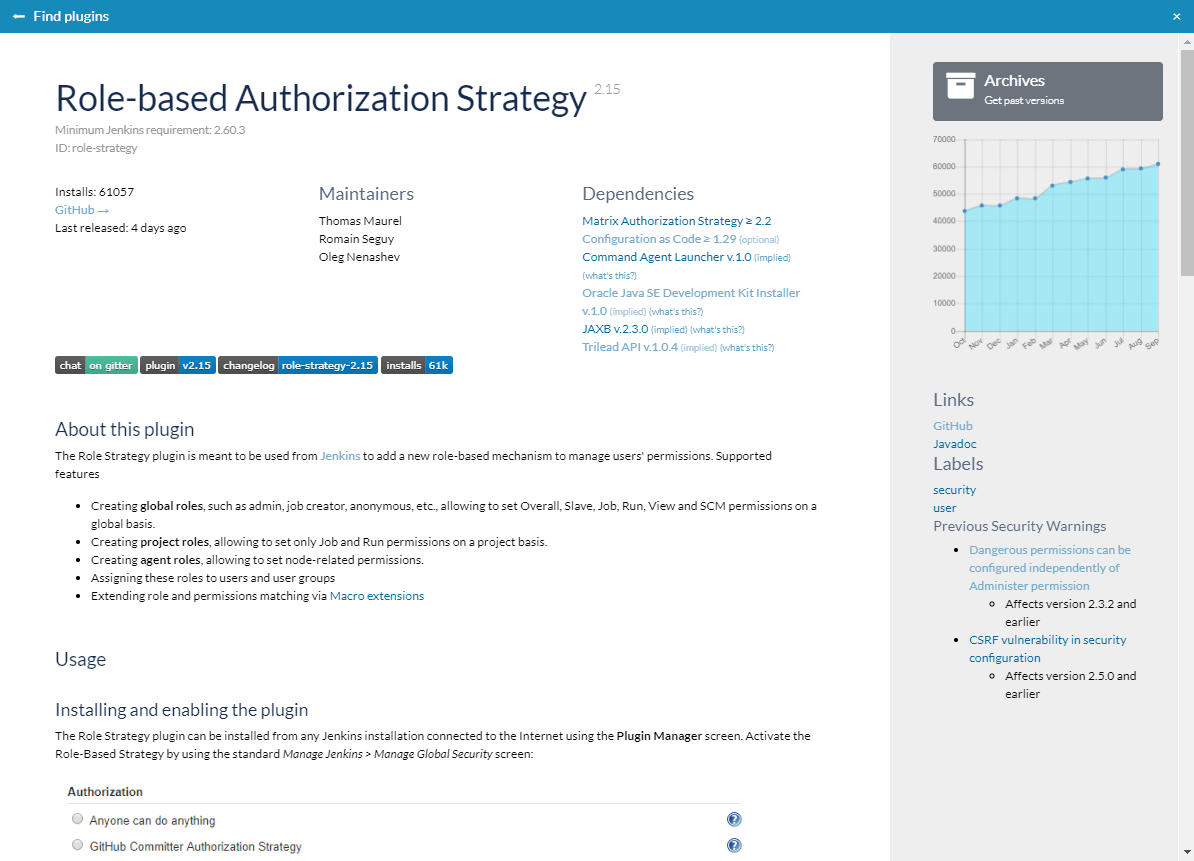Open the GitHub link under Installs
Viewport: 1194px width, 861px height.
[75, 209]
